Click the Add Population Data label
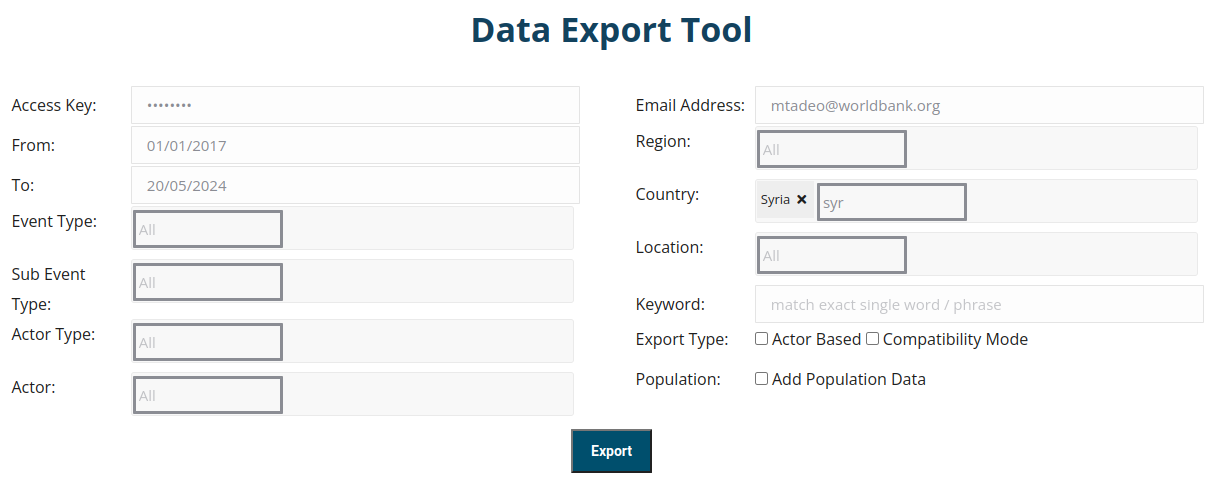The image size is (1222, 499). point(848,379)
